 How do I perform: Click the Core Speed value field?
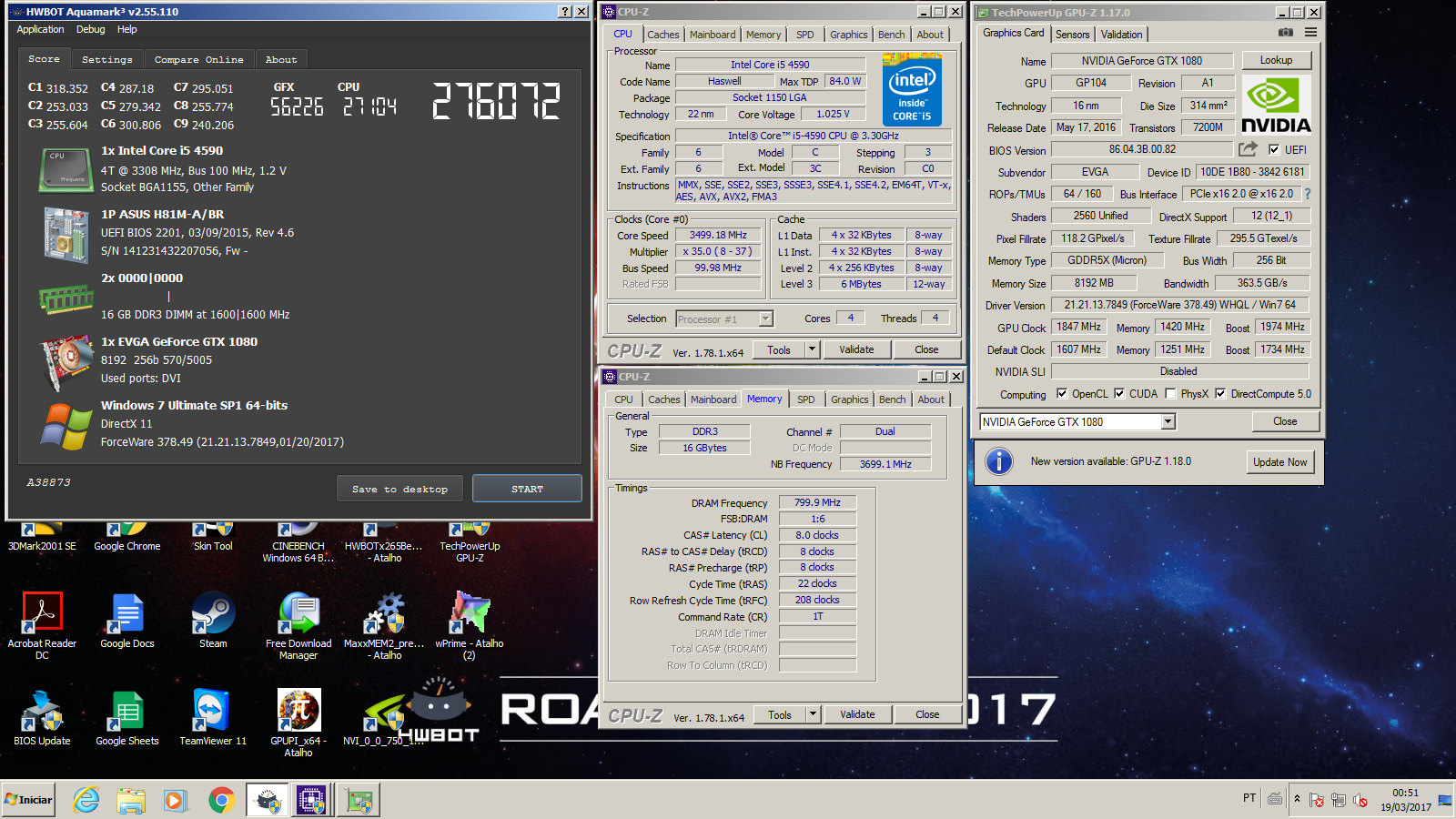pos(718,235)
